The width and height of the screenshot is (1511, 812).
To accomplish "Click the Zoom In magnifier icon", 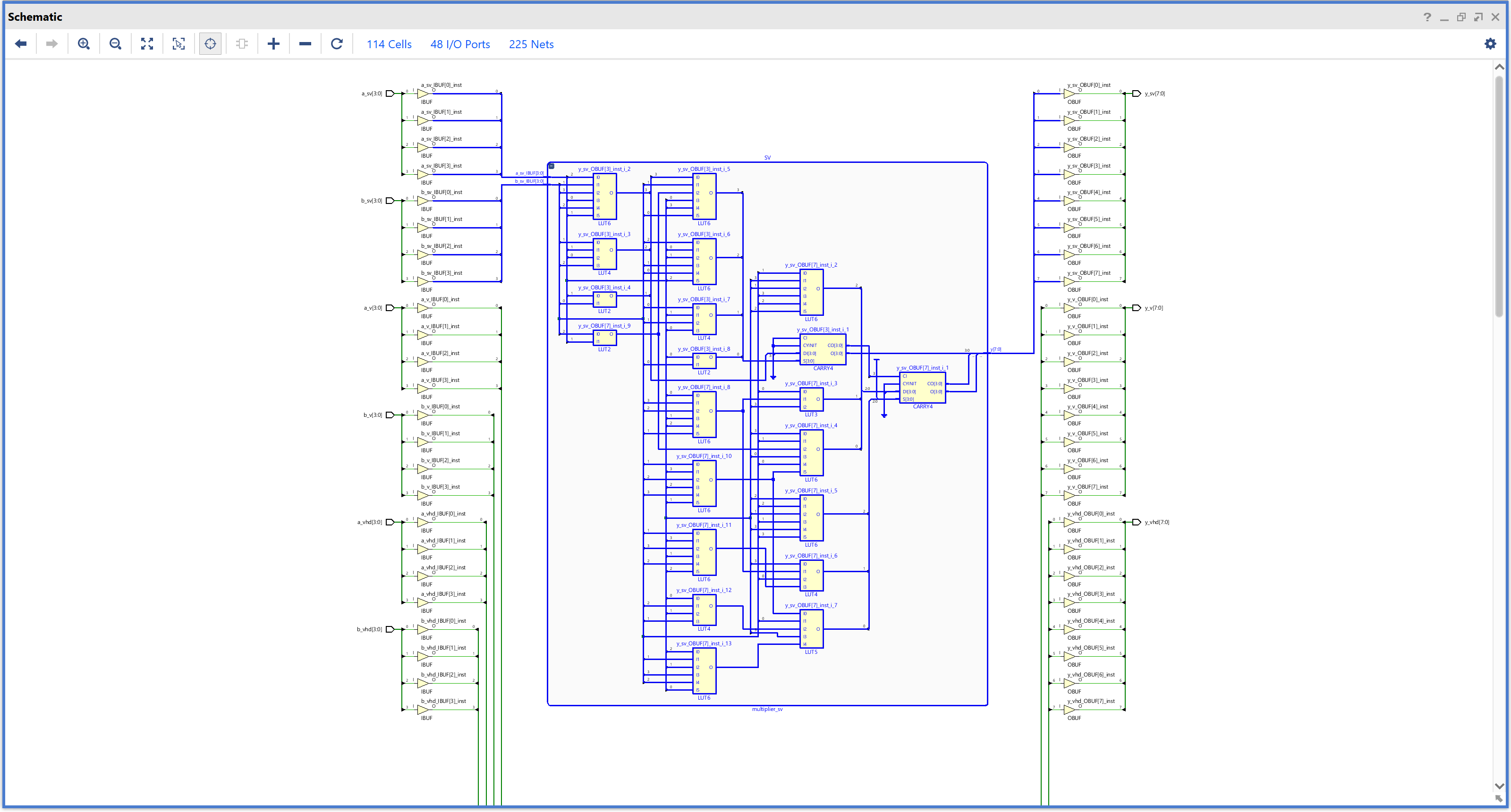I will [84, 44].
